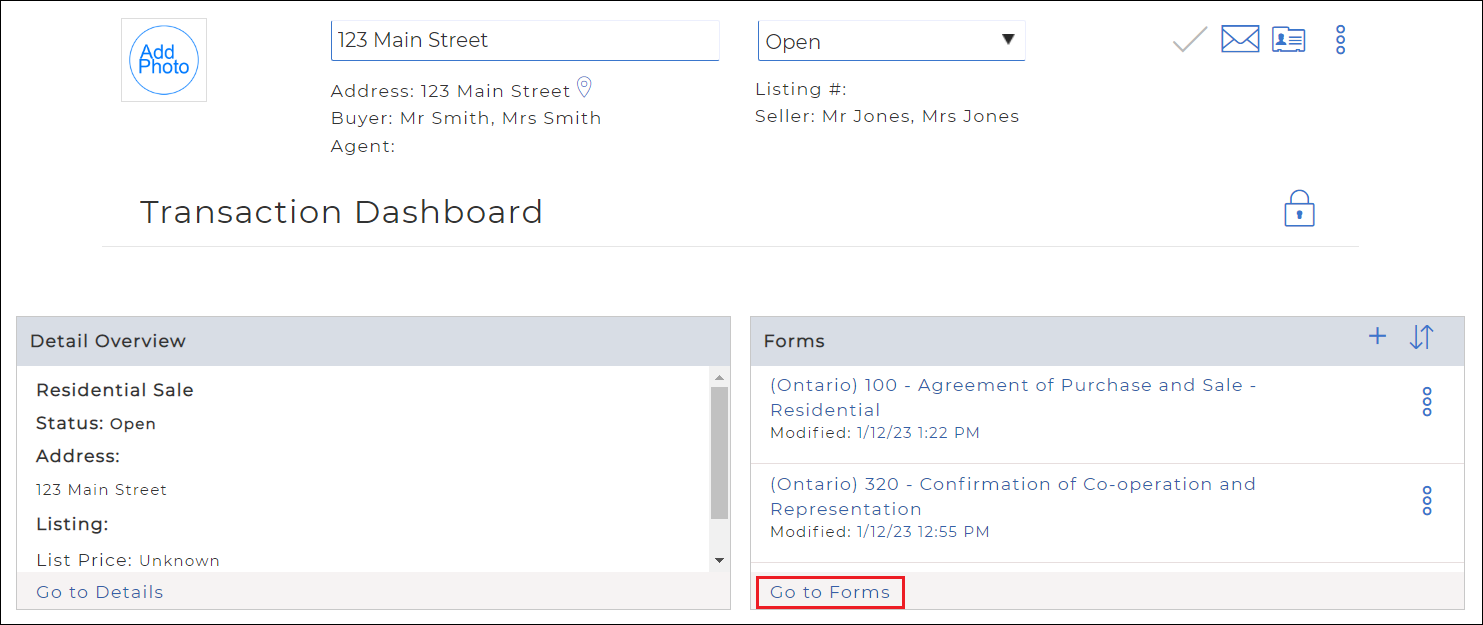This screenshot has height=625, width=1483.
Task: Toggle the Transaction Dashboard padlock icon
Action: [x=1299, y=209]
